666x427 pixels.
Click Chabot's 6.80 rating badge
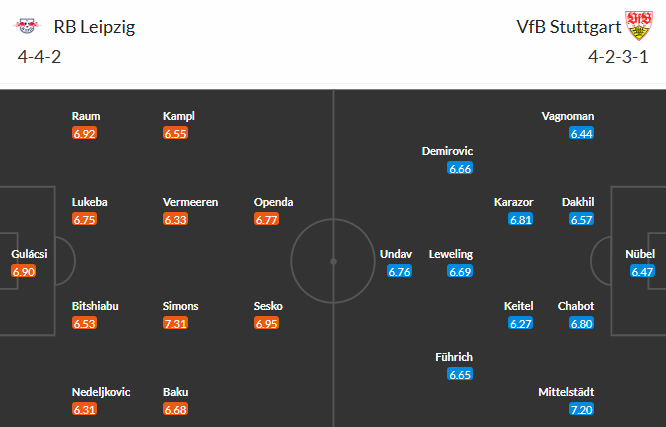pyautogui.click(x=581, y=323)
